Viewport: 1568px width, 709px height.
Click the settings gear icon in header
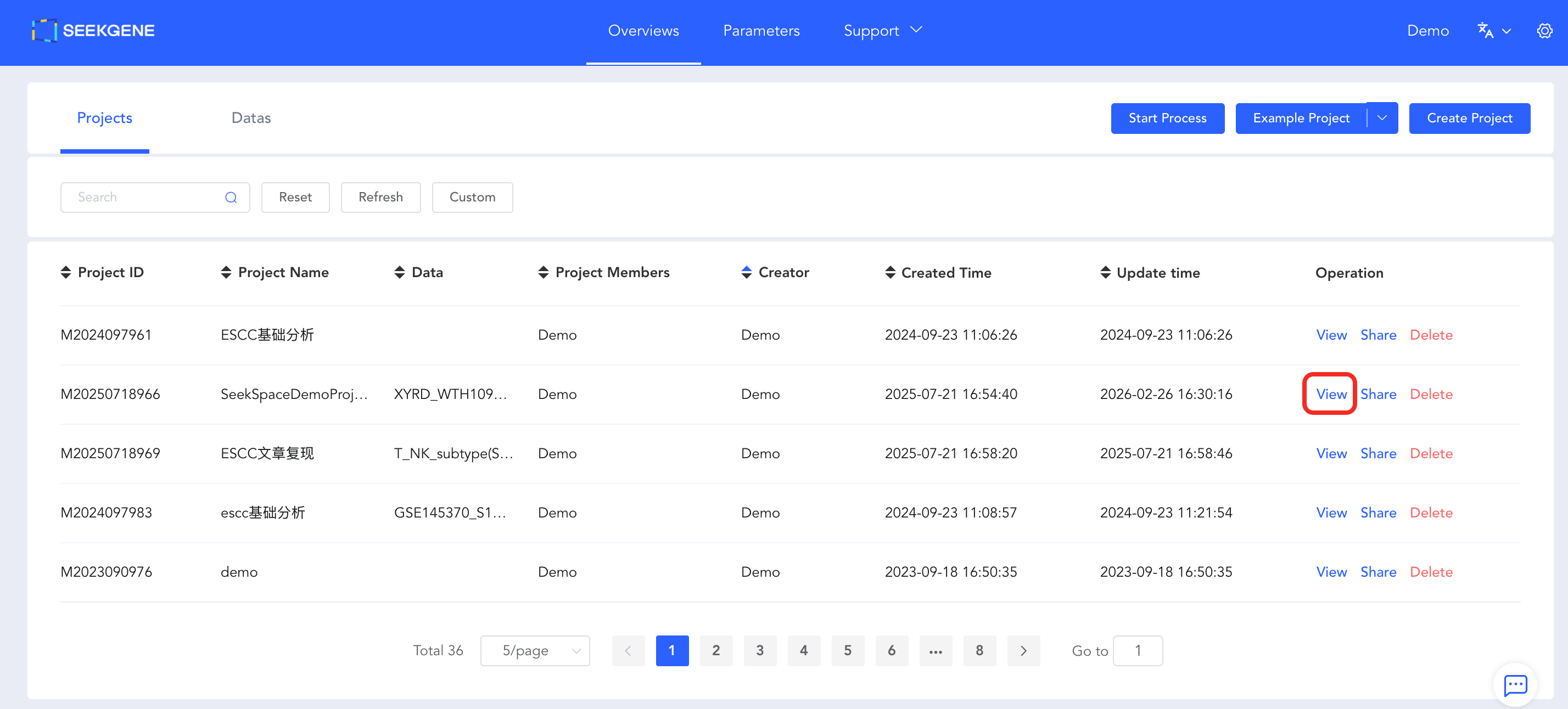coord(1544,30)
